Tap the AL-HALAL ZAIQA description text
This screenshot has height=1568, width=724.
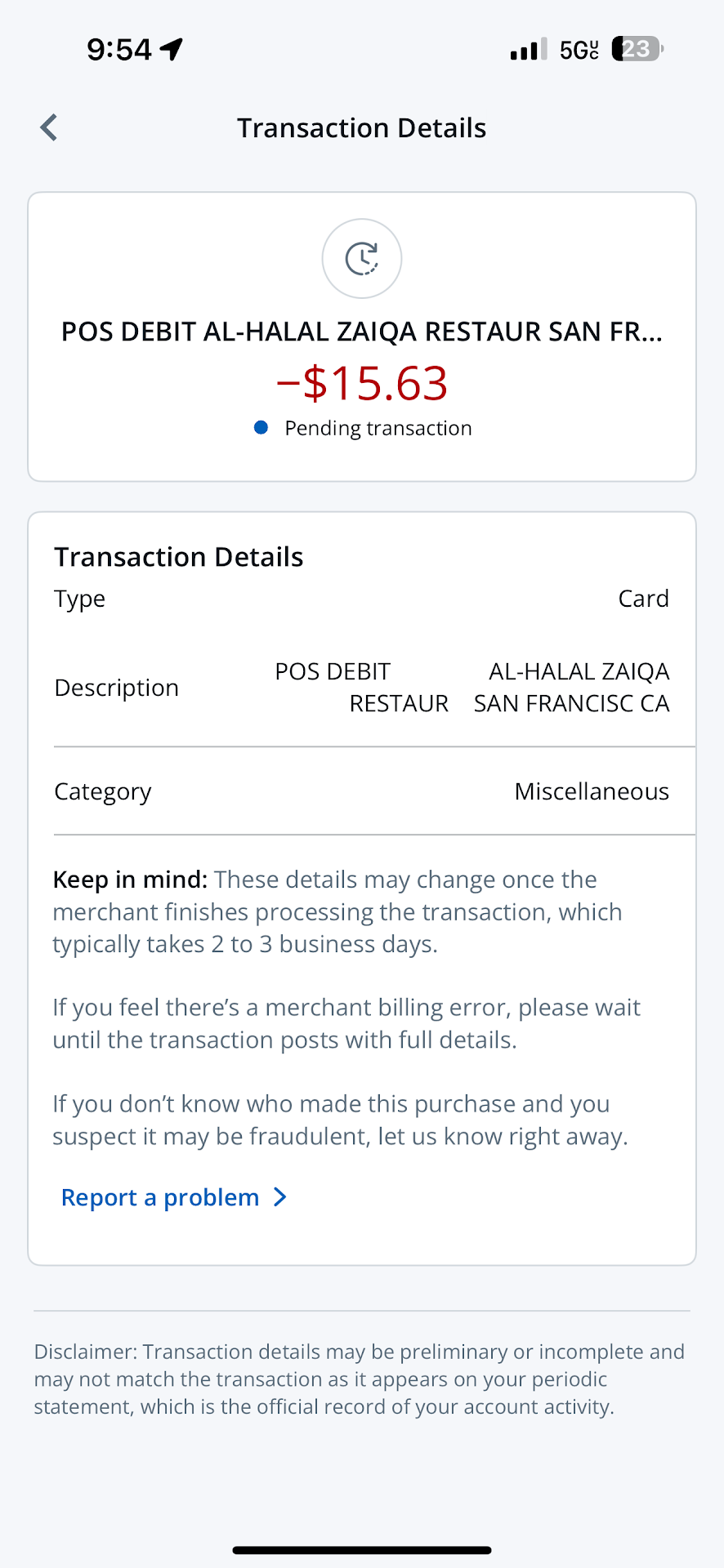pyautogui.click(x=579, y=671)
